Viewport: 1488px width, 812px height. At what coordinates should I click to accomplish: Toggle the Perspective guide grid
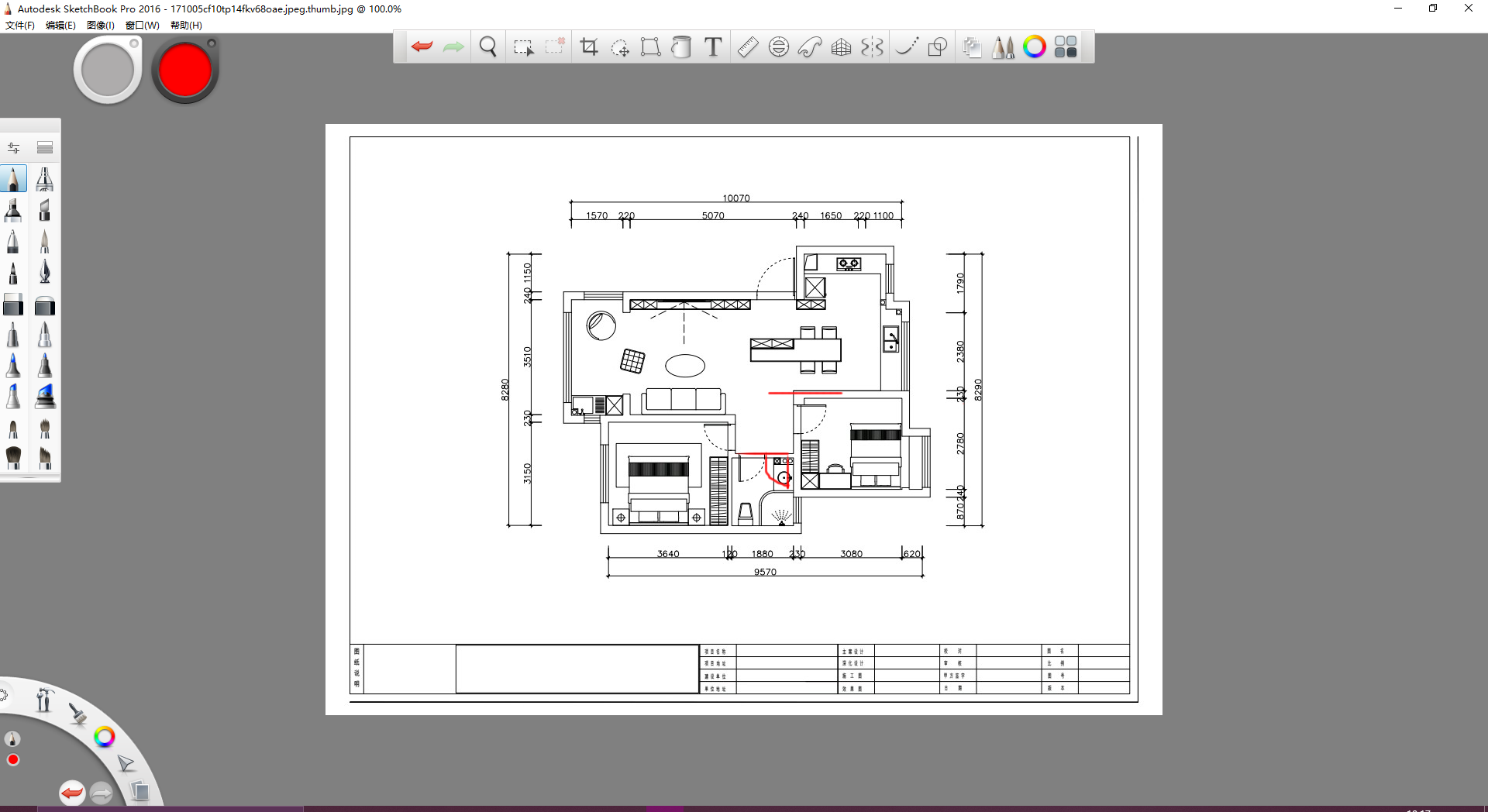pos(841,47)
